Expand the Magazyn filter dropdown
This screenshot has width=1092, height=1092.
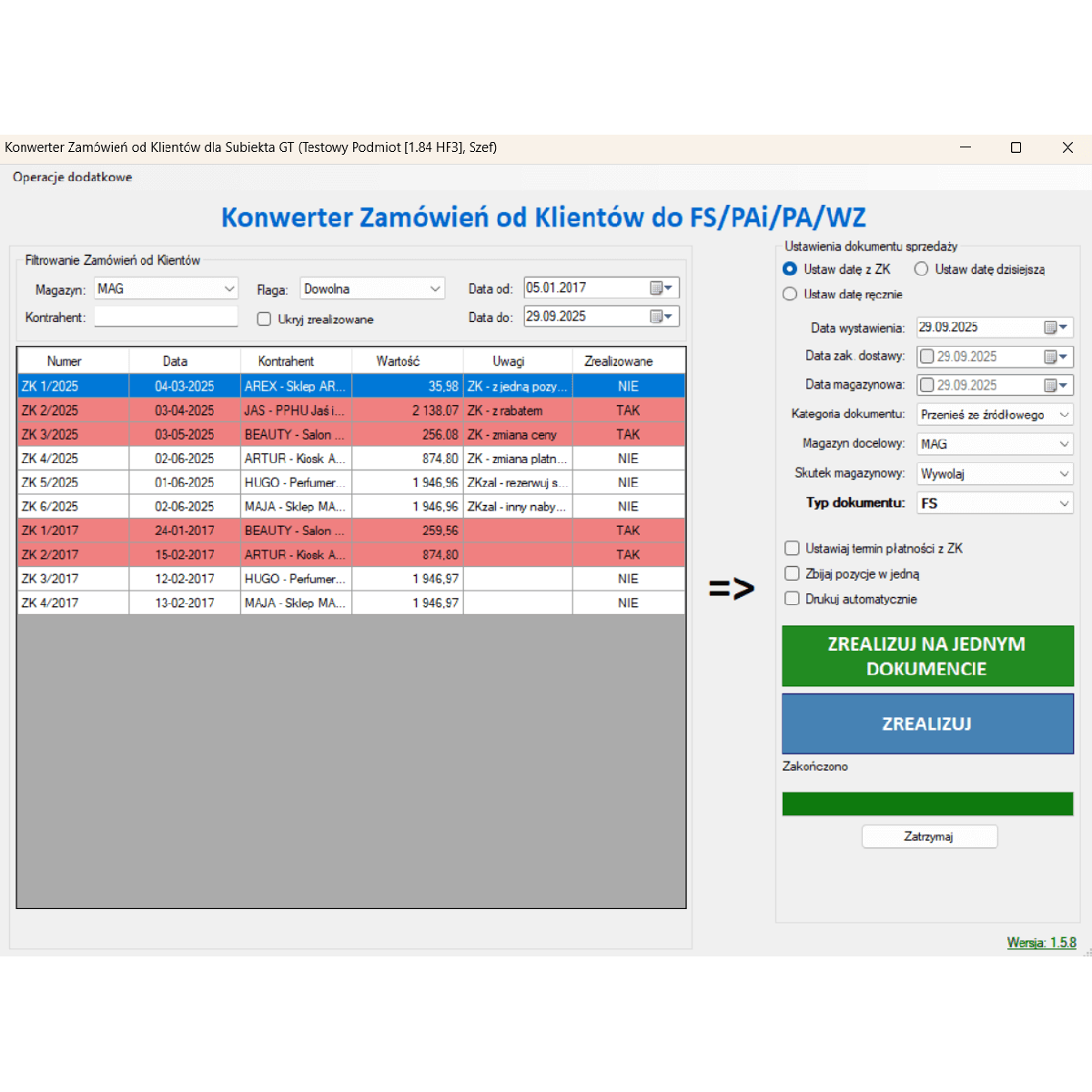228,289
